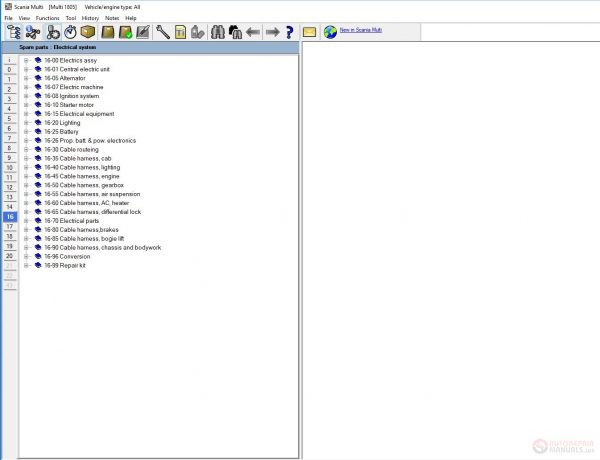Expand 16-00 Electrics assy node
Screen dimensions: 600x460
tap(26, 60)
